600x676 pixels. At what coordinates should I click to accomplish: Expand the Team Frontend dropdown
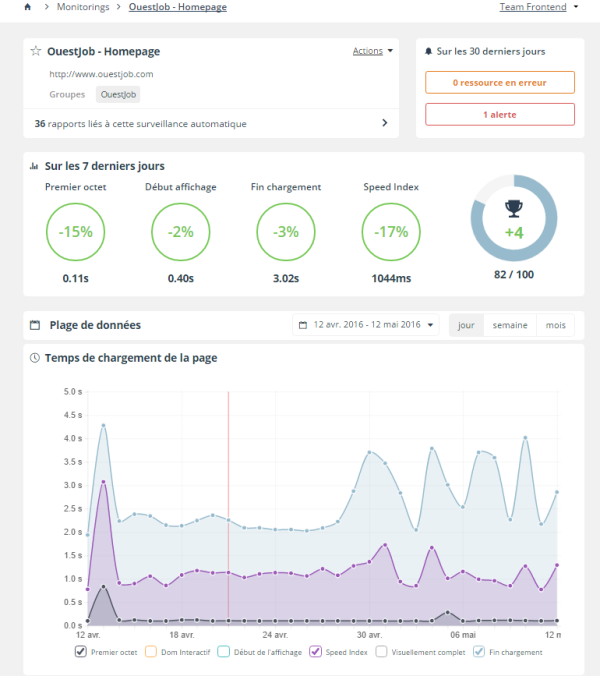(538, 7)
